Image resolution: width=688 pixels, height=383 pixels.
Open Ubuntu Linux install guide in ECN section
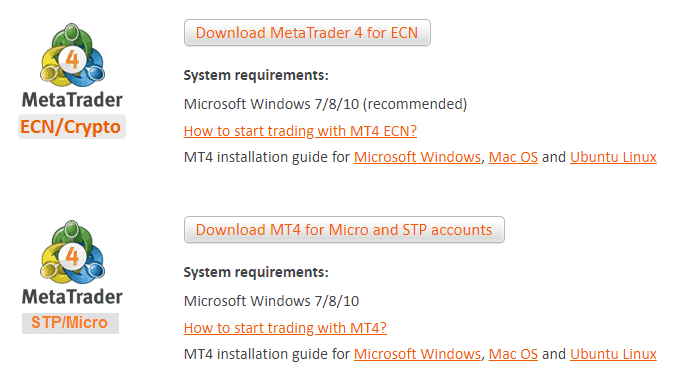[x=613, y=157]
